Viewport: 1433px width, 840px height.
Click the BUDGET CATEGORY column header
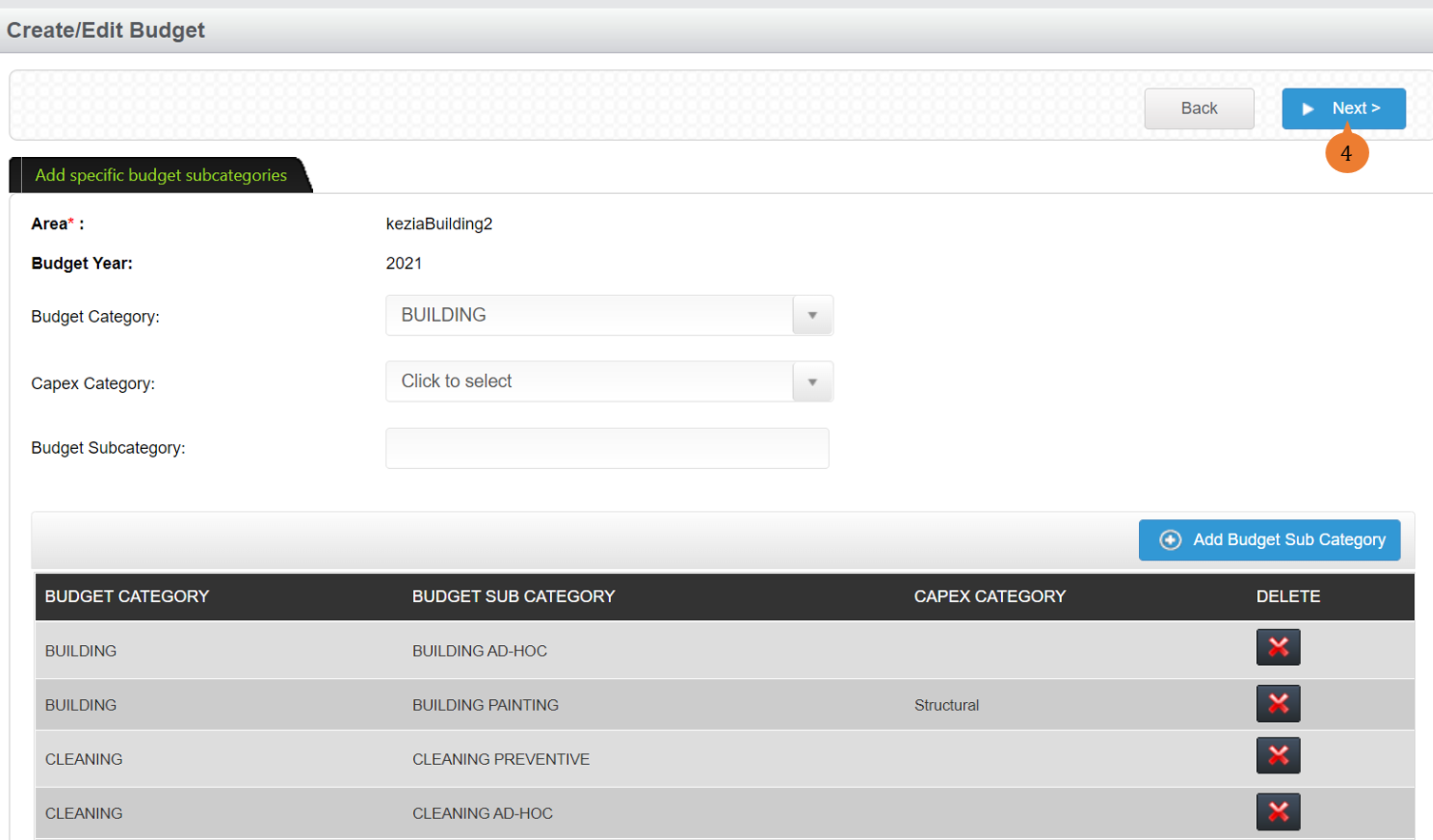coord(127,596)
